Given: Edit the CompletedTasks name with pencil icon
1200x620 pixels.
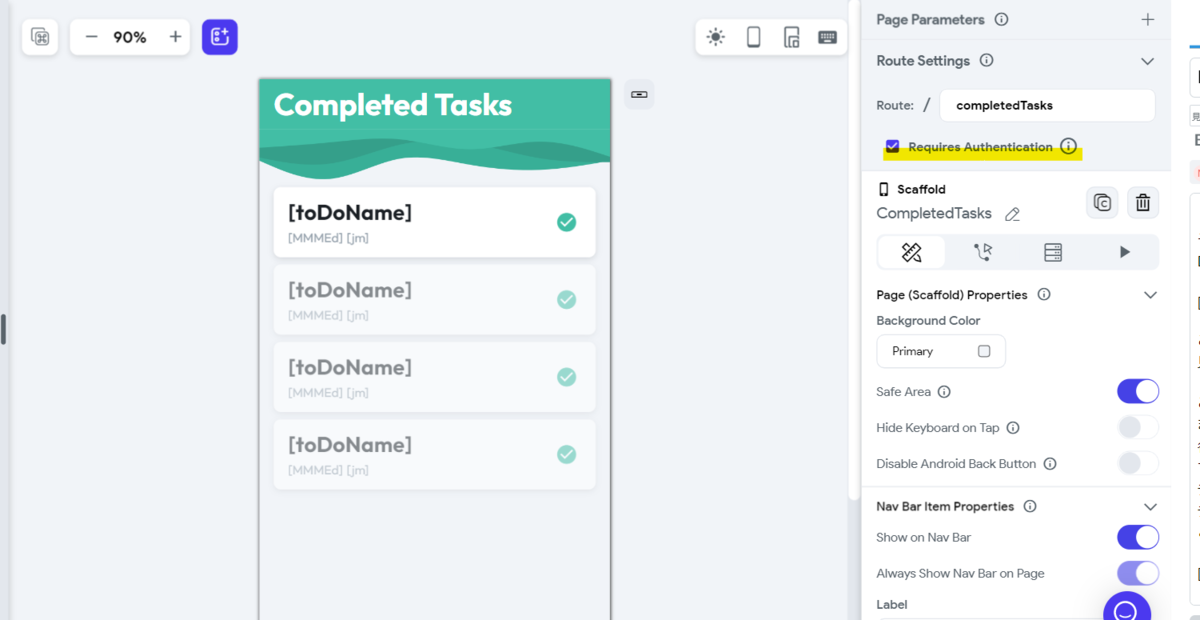Looking at the screenshot, I should (1012, 214).
